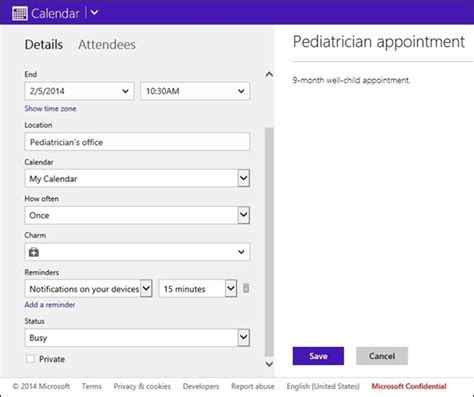
Task: Click the details panel scrollbar thumb
Action: (269, 242)
